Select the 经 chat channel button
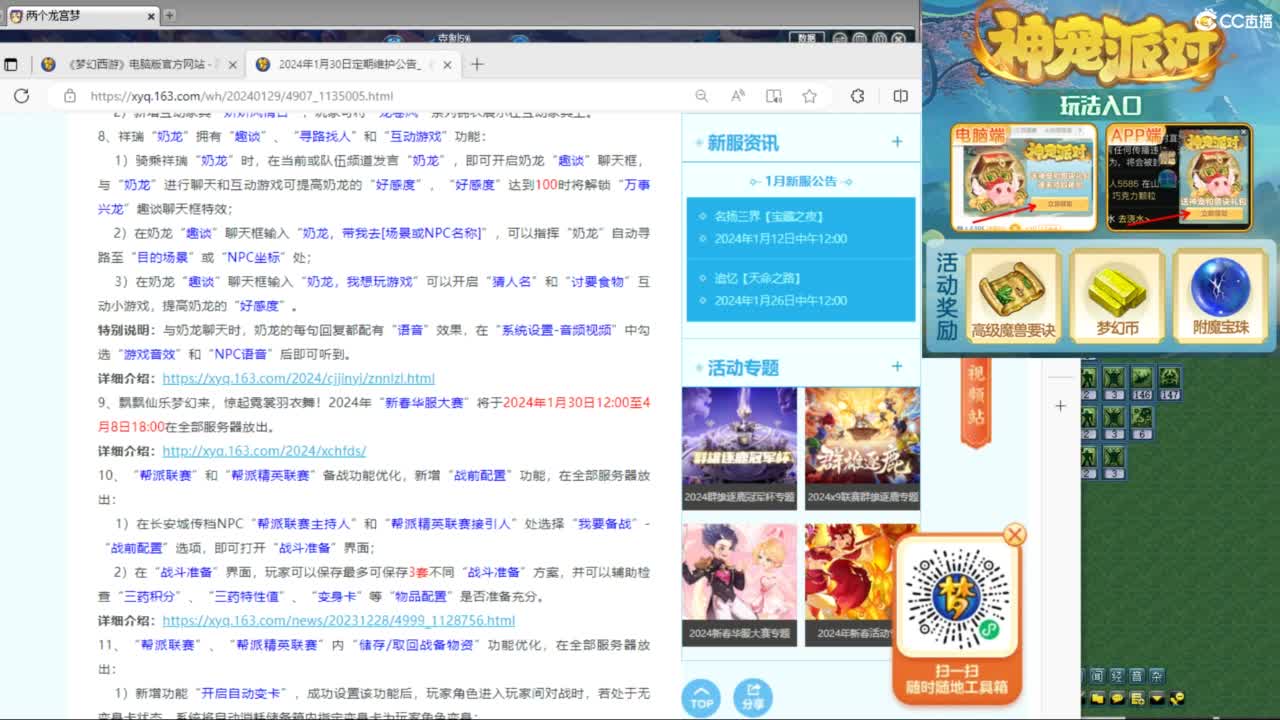Screen dimensions: 1280x720 click(x=1117, y=676)
